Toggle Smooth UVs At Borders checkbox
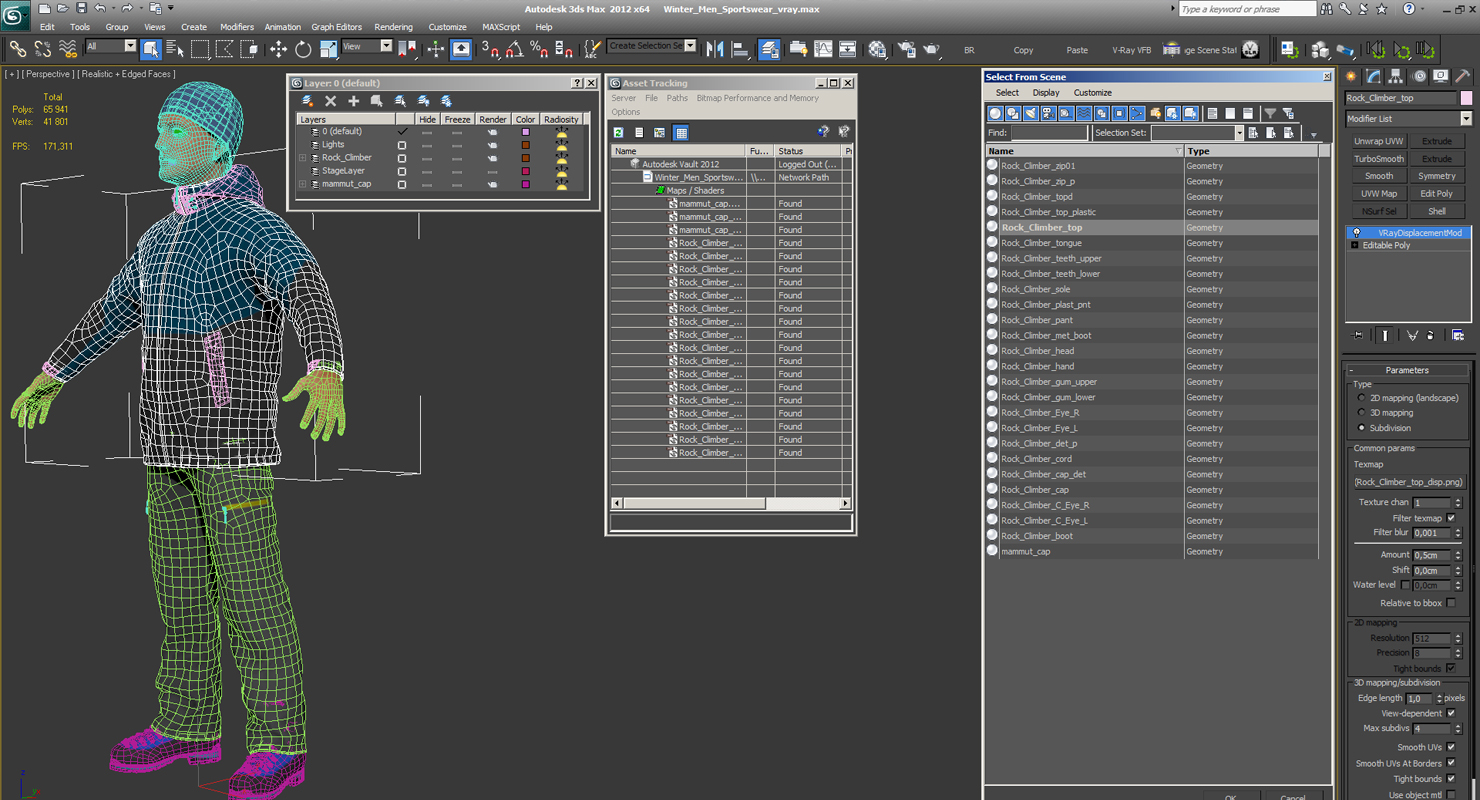 [x=1451, y=763]
